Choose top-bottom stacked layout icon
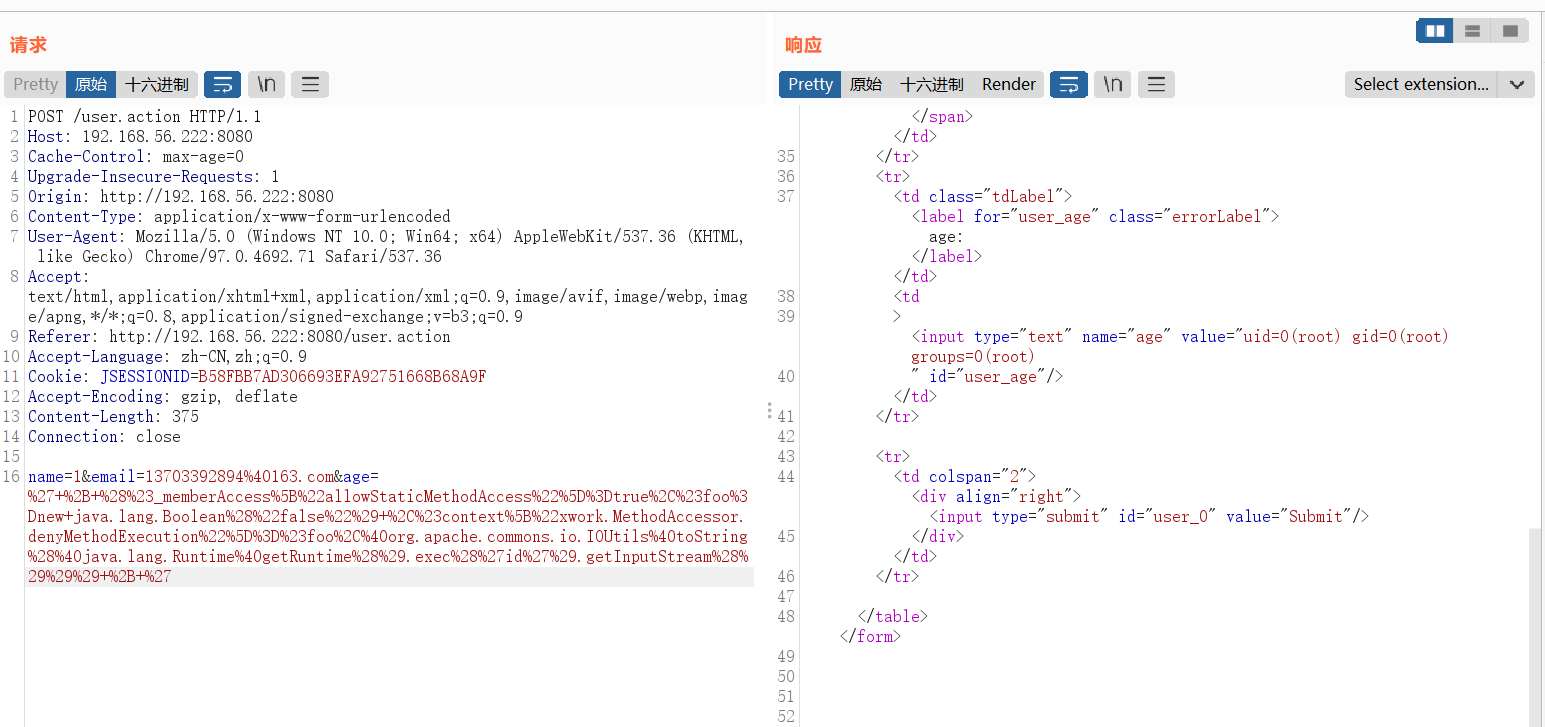 pos(1472,31)
